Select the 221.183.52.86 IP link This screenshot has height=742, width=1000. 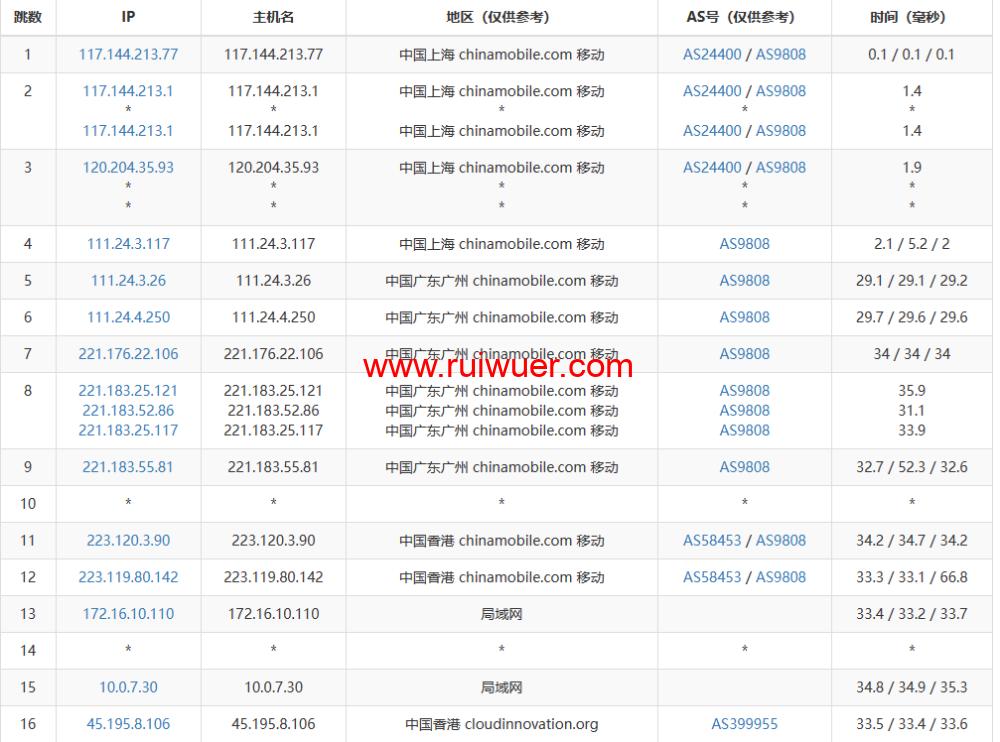[128, 410]
